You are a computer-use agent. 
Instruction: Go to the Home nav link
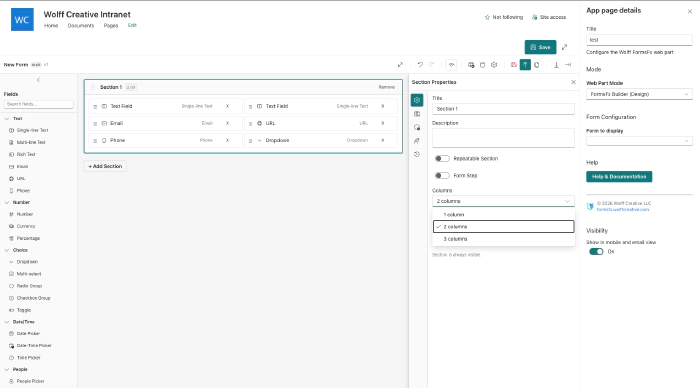coord(51,25)
